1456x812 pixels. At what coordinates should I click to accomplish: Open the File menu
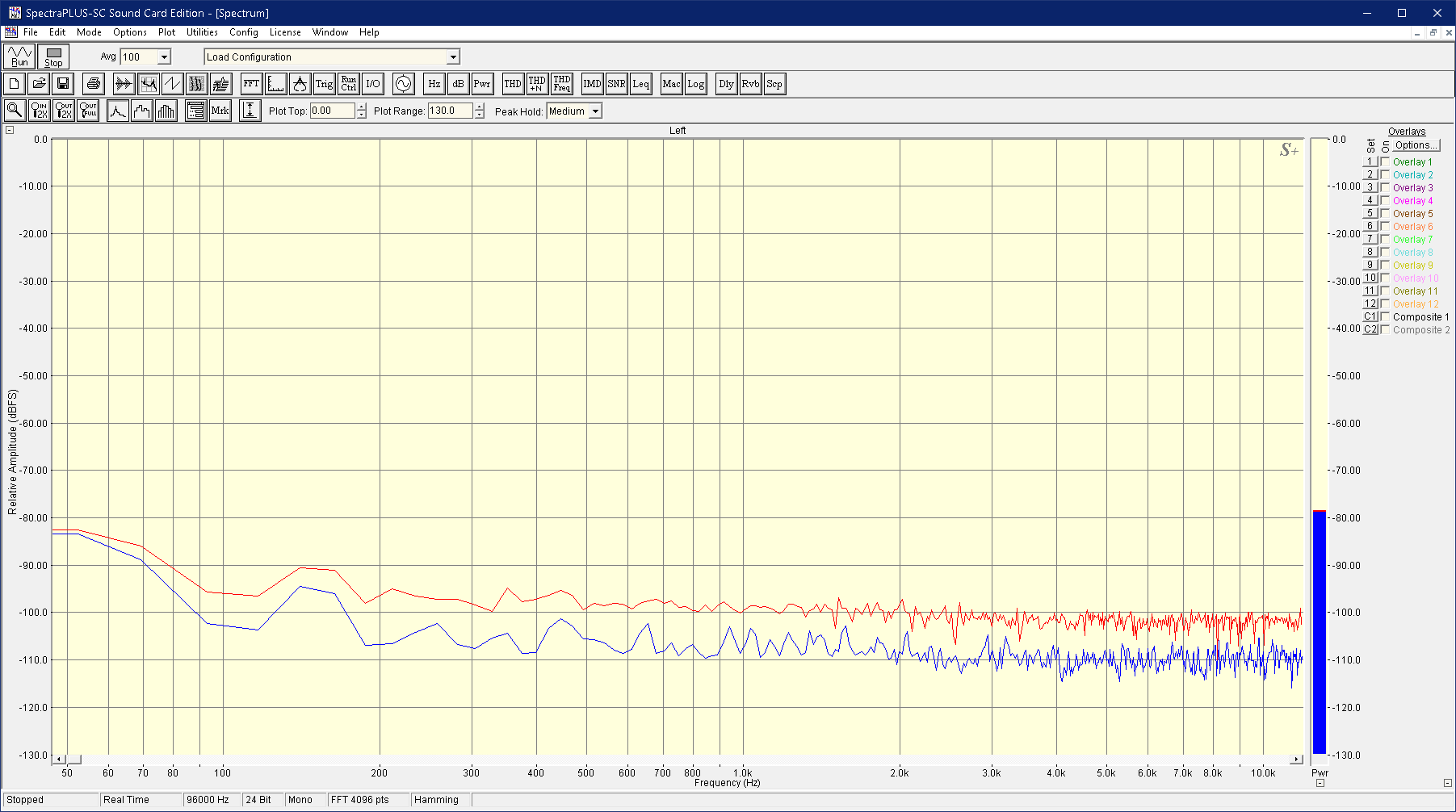click(31, 32)
